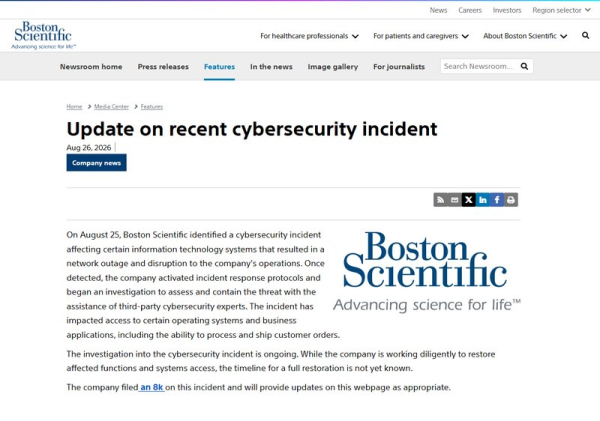Open the Image gallery tab

[333, 67]
